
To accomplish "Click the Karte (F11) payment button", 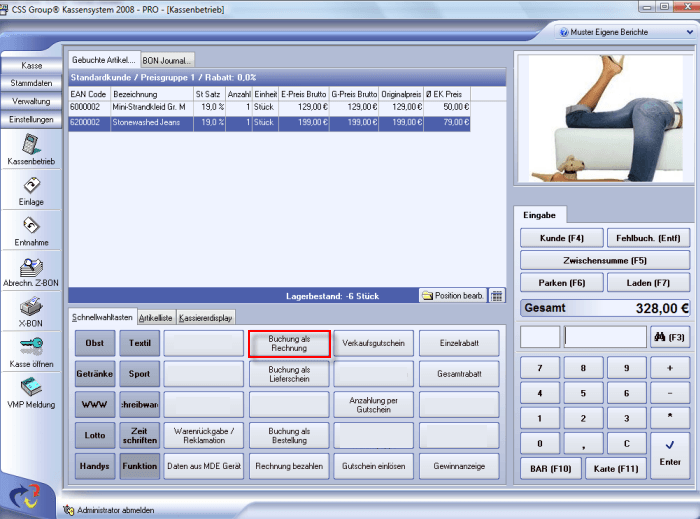I will 616,469.
